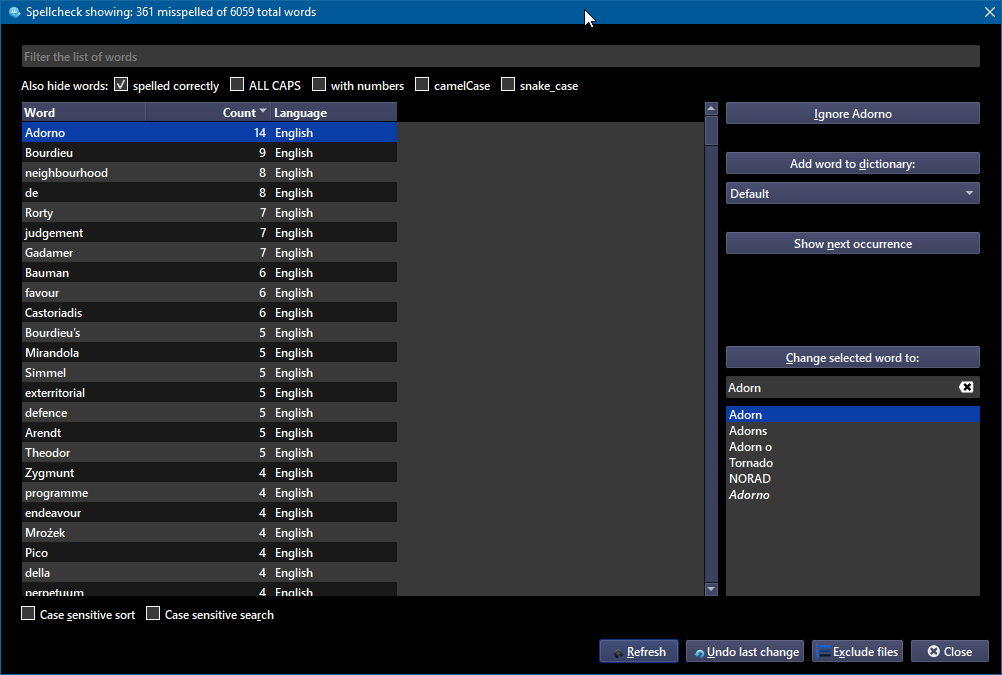Select the word programme
This screenshot has width=1002, height=675.
210,492
